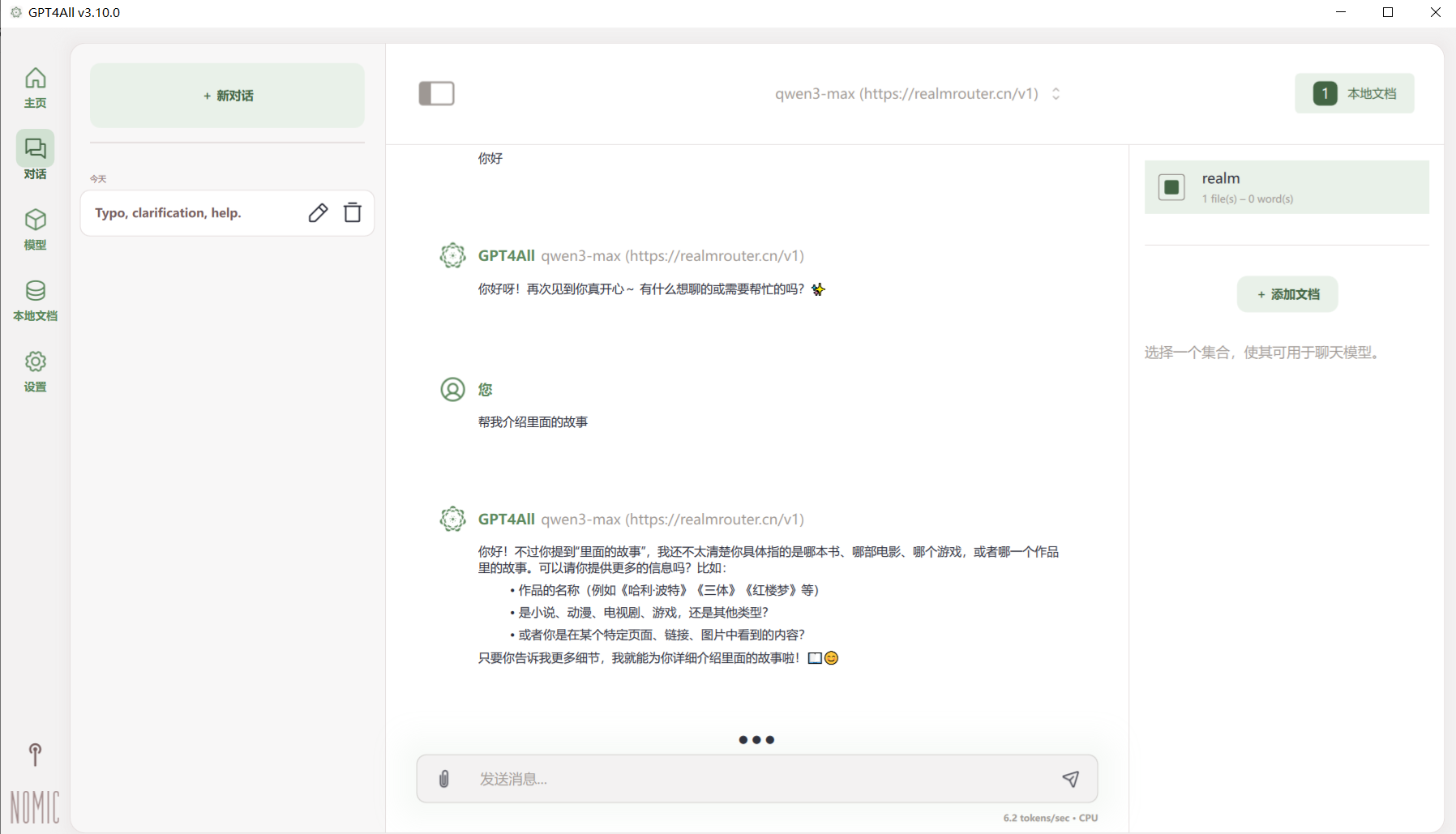
Task: Click the pin icon above Nomic logo
Action: (35, 754)
